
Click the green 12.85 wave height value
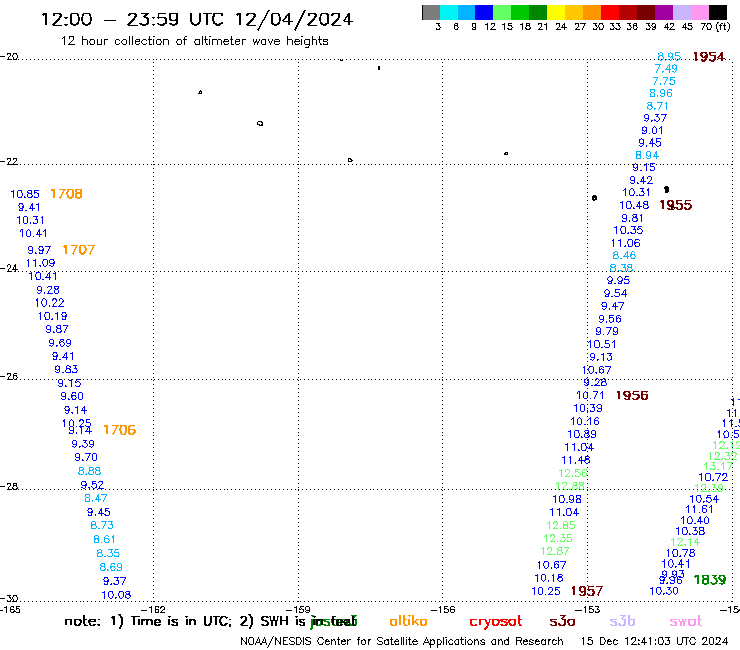point(561,525)
